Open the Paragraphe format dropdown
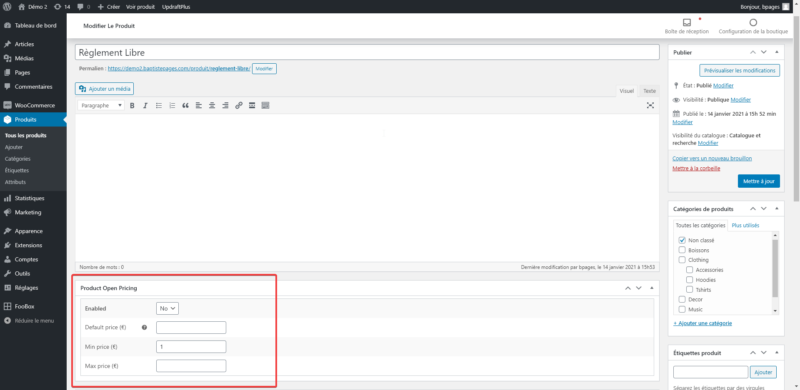 [x=102, y=106]
